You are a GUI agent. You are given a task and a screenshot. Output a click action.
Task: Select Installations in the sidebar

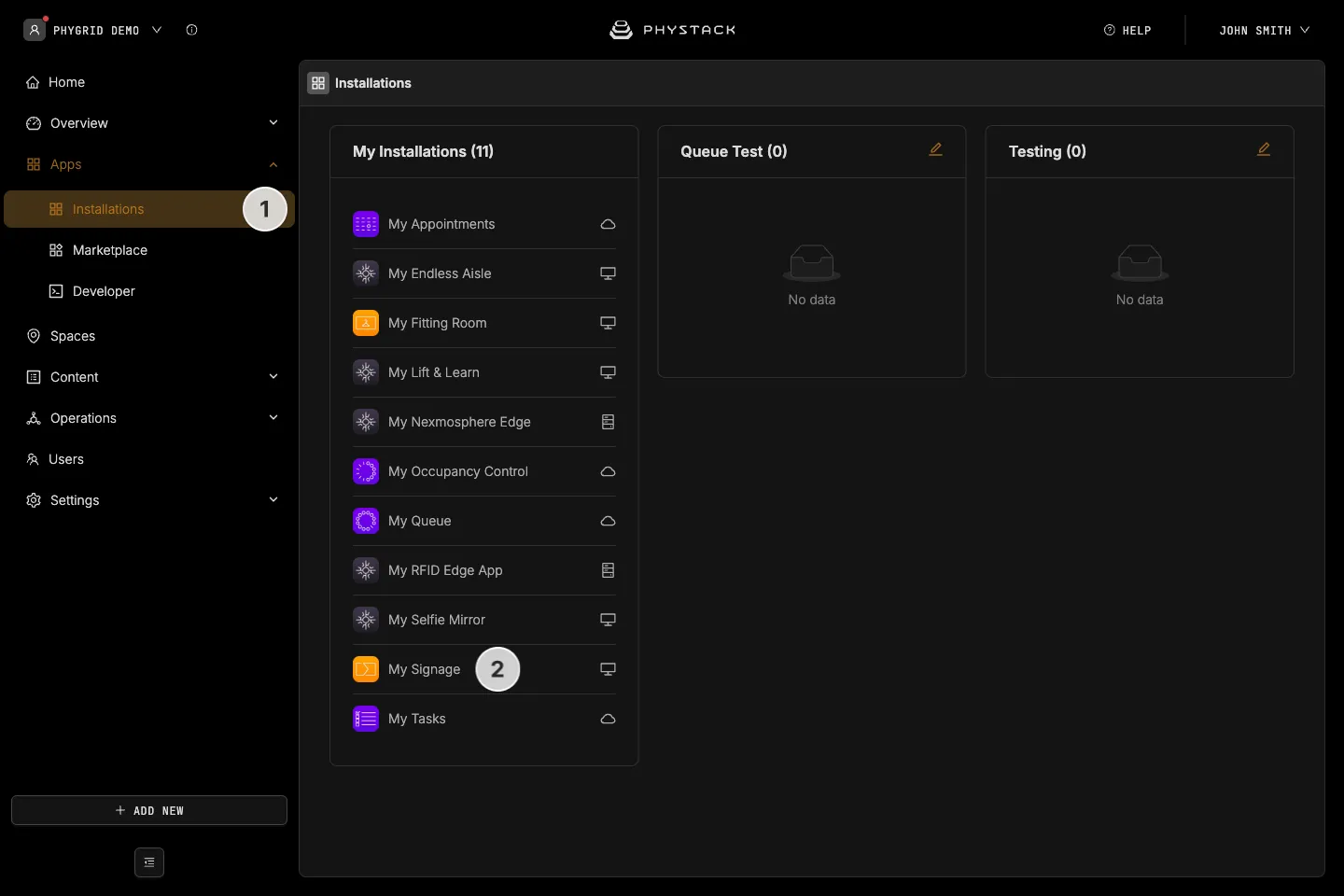pyautogui.click(x=149, y=209)
